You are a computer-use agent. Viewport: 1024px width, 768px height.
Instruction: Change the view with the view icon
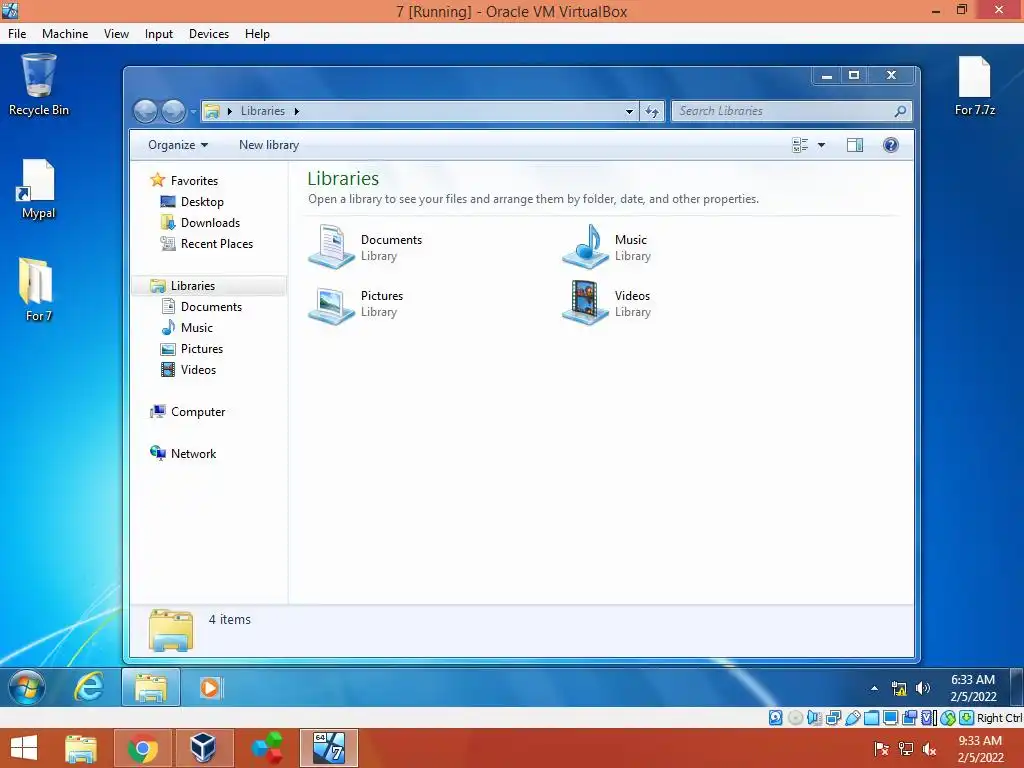point(800,145)
